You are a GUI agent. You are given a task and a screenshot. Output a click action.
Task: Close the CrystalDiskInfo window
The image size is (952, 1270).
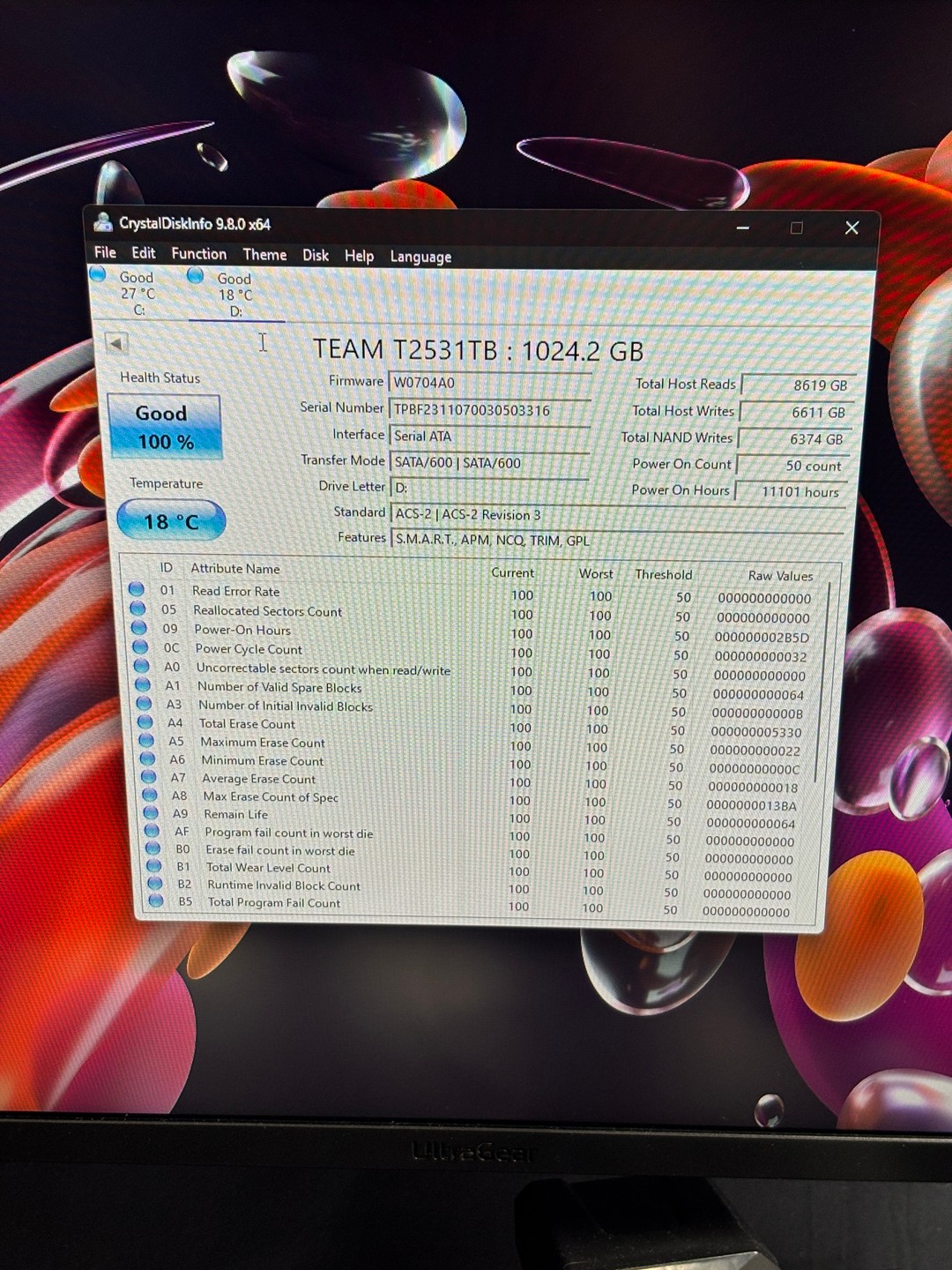coord(852,228)
